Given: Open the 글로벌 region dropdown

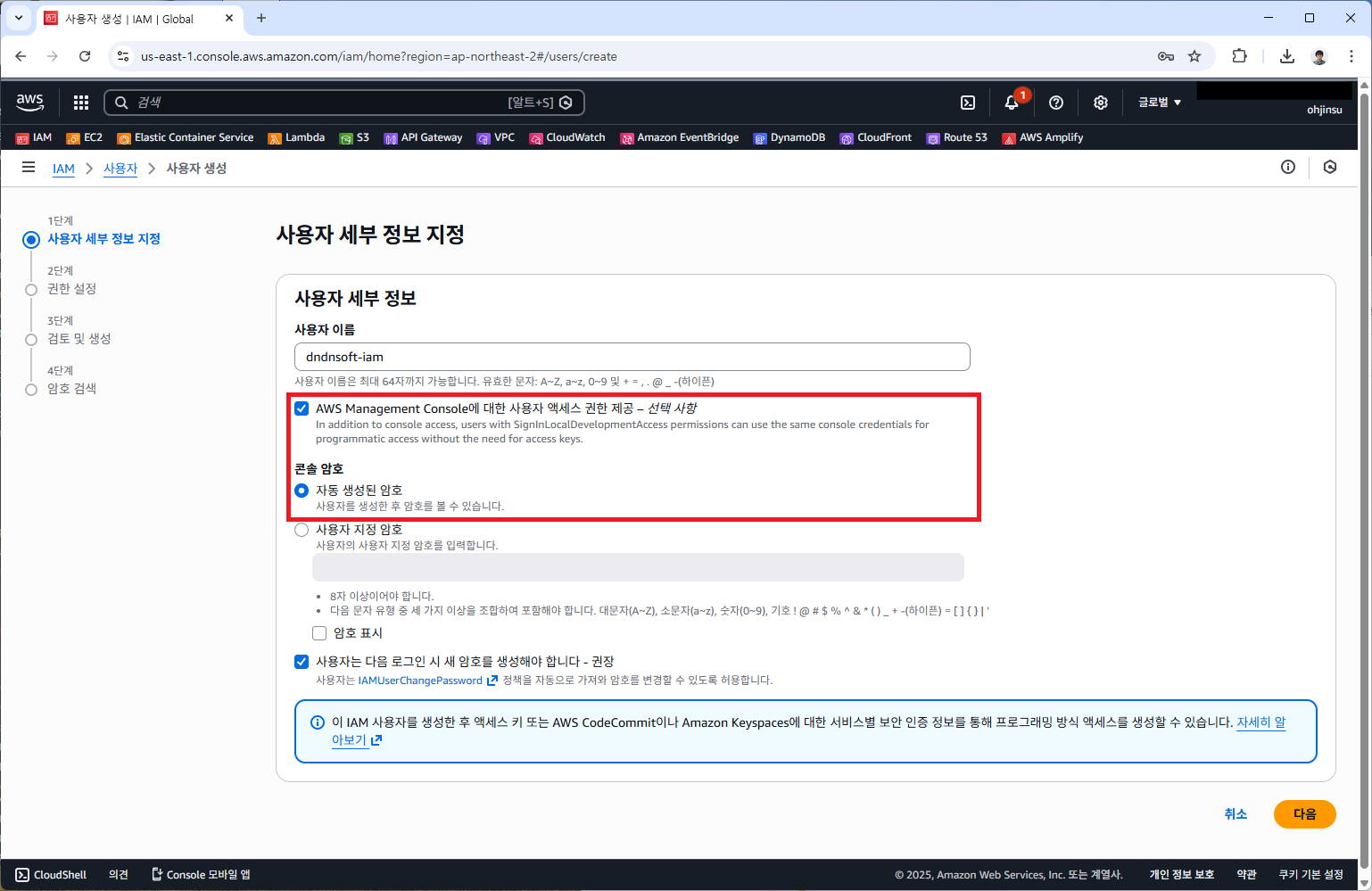Looking at the screenshot, I should click(x=1158, y=102).
